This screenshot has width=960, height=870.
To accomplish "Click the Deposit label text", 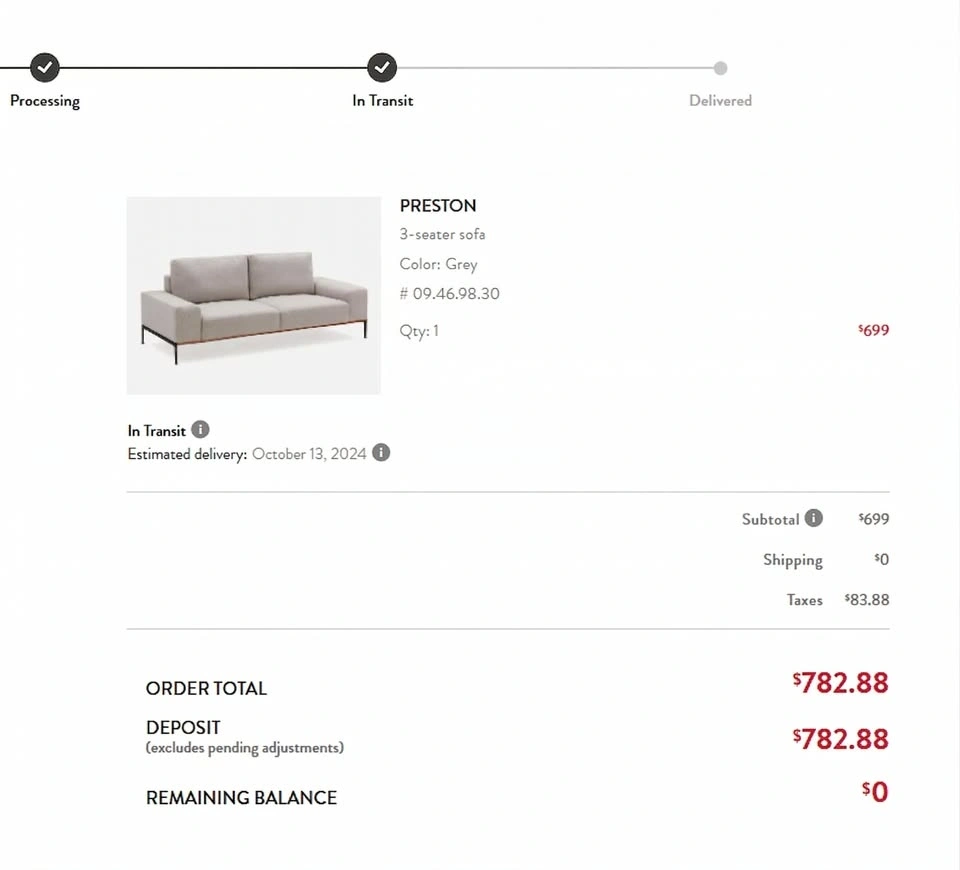I will click(x=183, y=728).
